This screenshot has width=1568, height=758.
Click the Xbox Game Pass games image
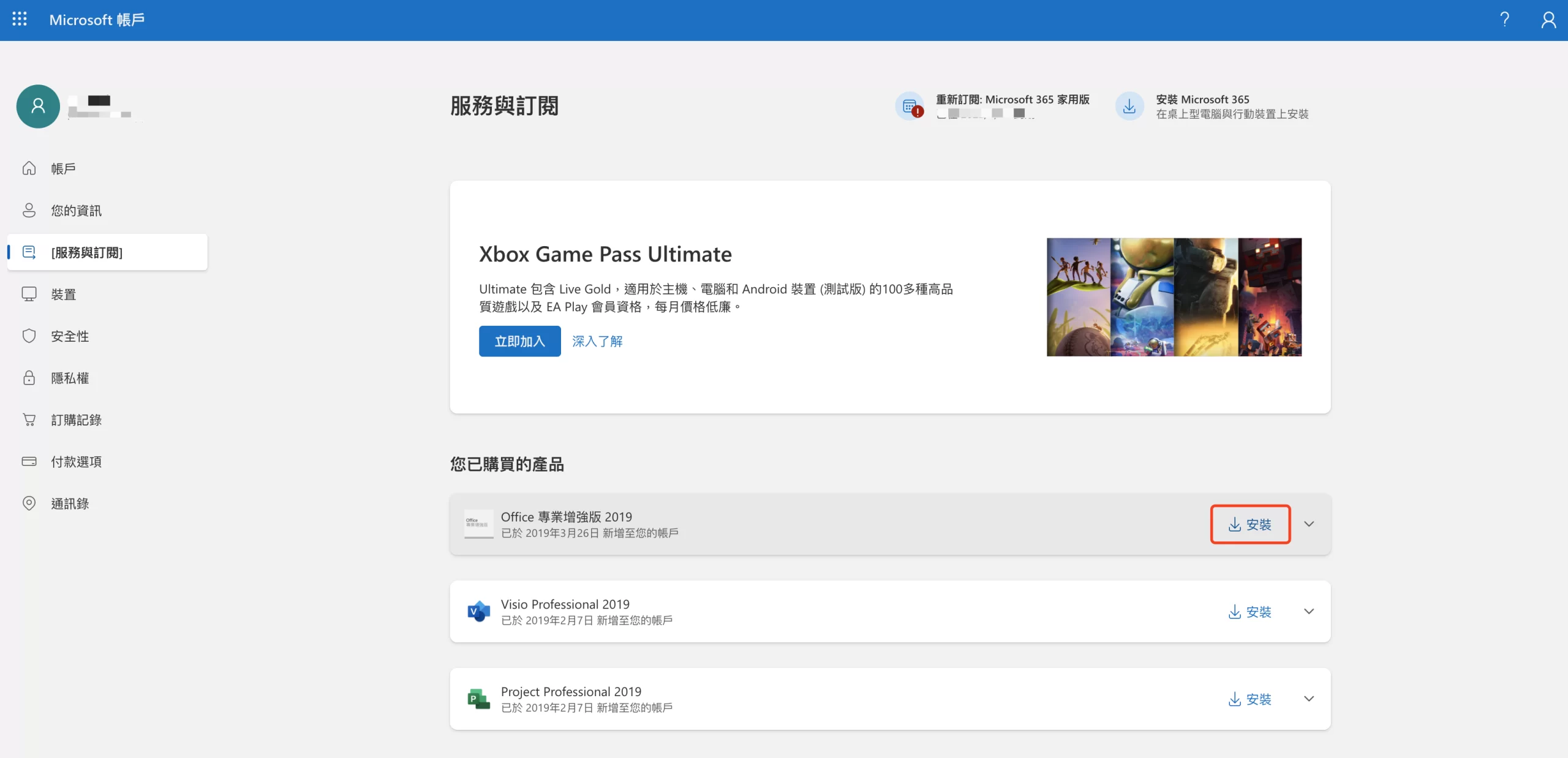click(x=1174, y=297)
